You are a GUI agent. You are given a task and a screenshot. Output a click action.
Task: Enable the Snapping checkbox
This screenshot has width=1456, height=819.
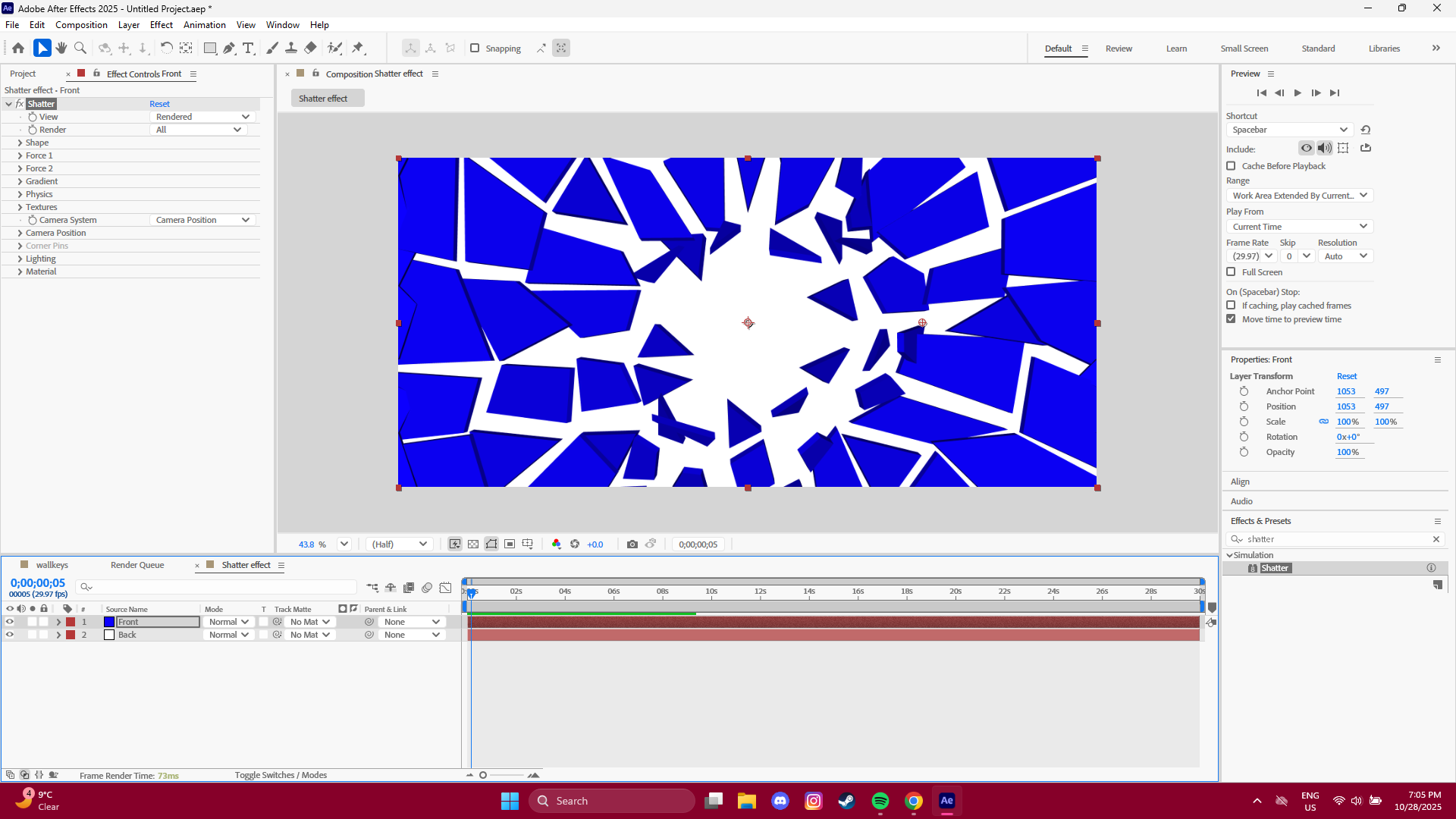click(x=475, y=48)
